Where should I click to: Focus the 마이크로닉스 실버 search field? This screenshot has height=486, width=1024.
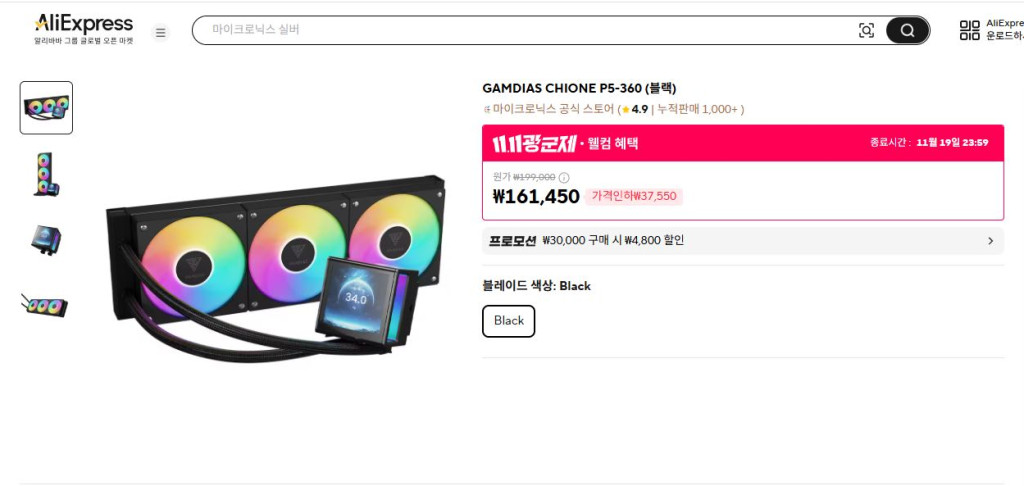point(520,30)
